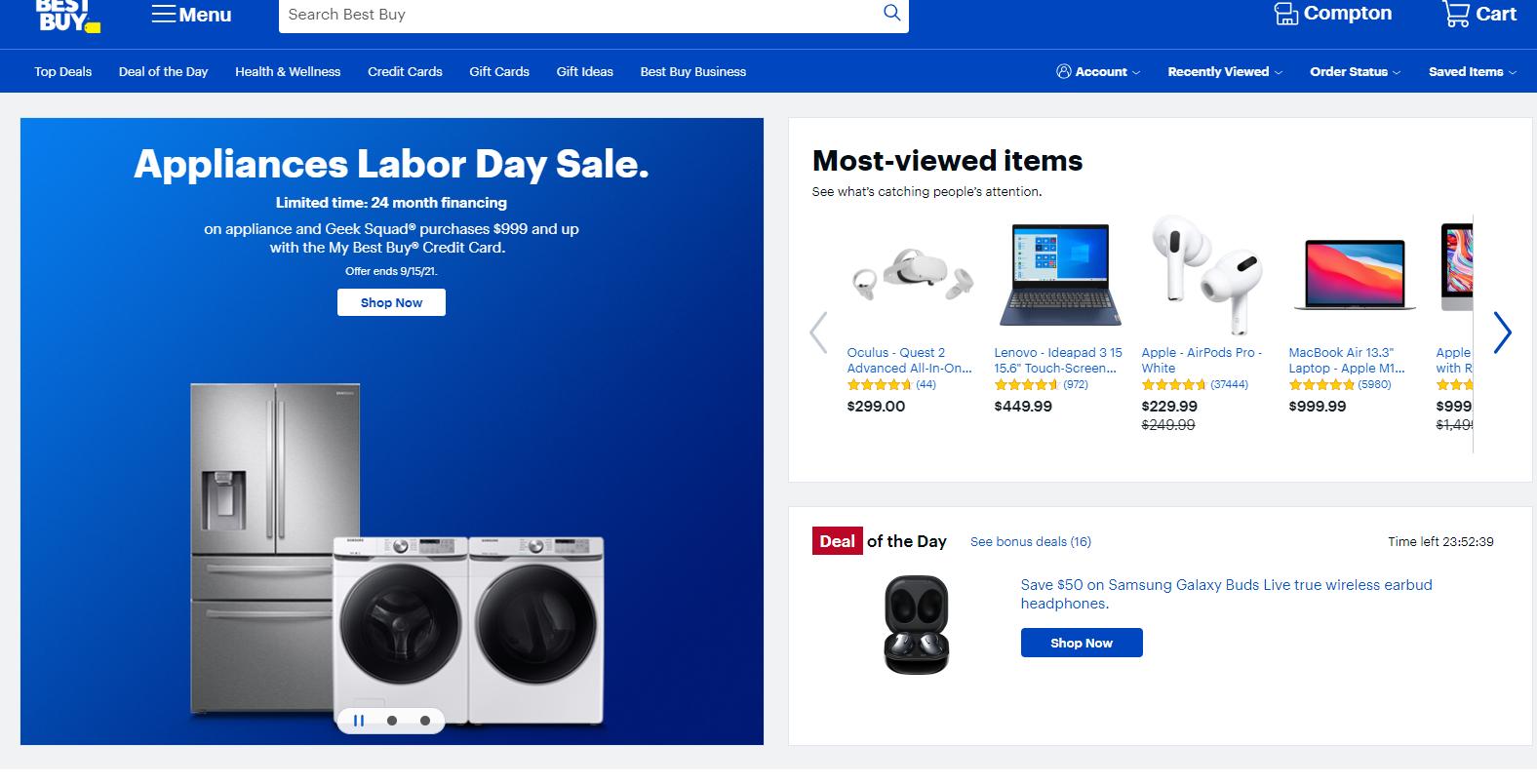Click the Search Best Buy input field
The width and height of the screenshot is (1537, 784).
[x=575, y=15]
